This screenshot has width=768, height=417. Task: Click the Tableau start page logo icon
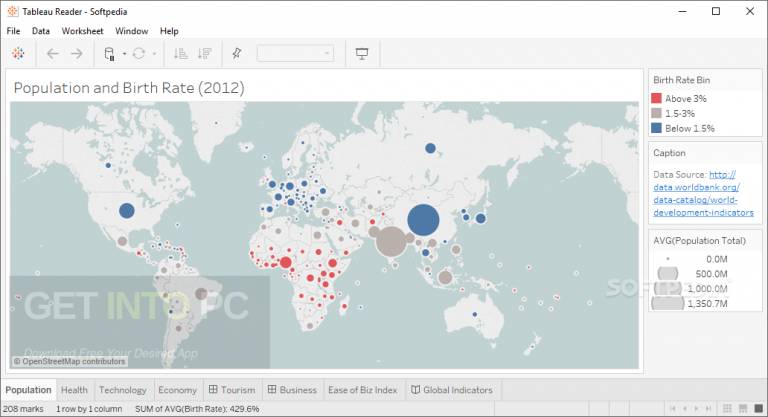click(x=18, y=53)
